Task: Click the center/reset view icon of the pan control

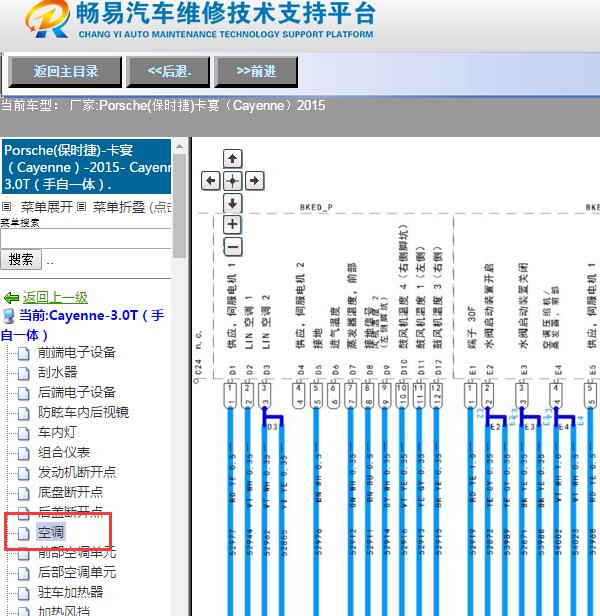Action: tap(232, 181)
